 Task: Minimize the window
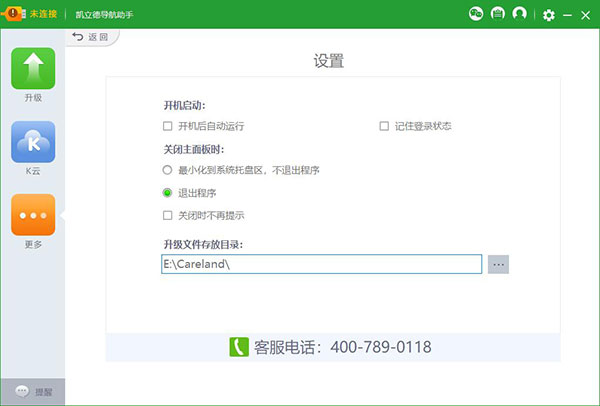pyautogui.click(x=567, y=15)
